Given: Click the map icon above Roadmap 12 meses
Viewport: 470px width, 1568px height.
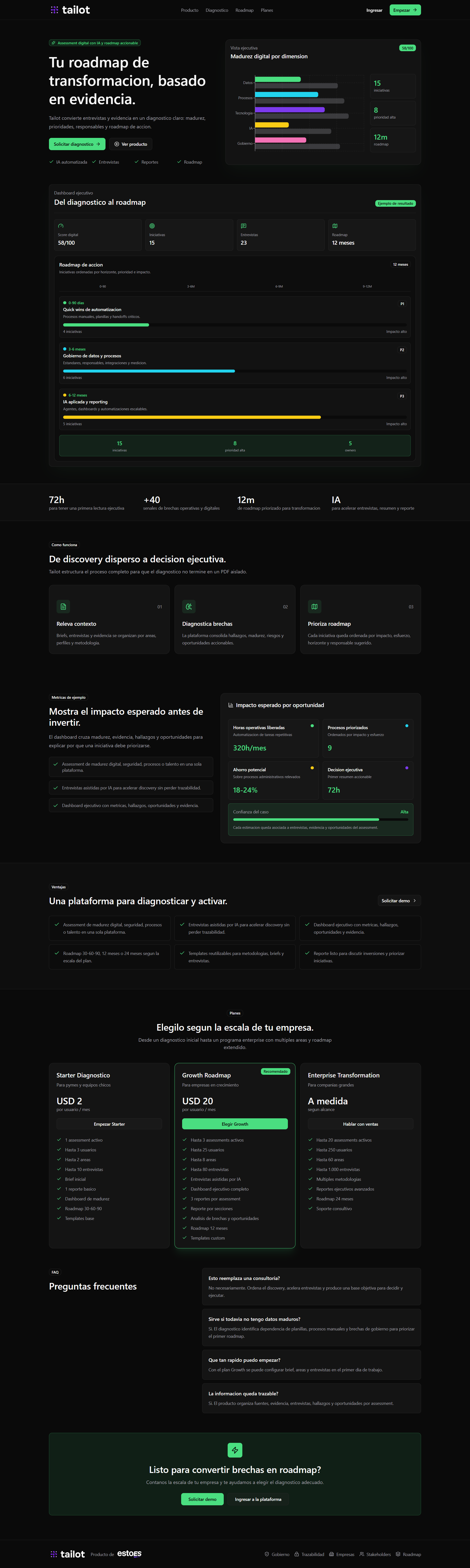Looking at the screenshot, I should coord(335,226).
